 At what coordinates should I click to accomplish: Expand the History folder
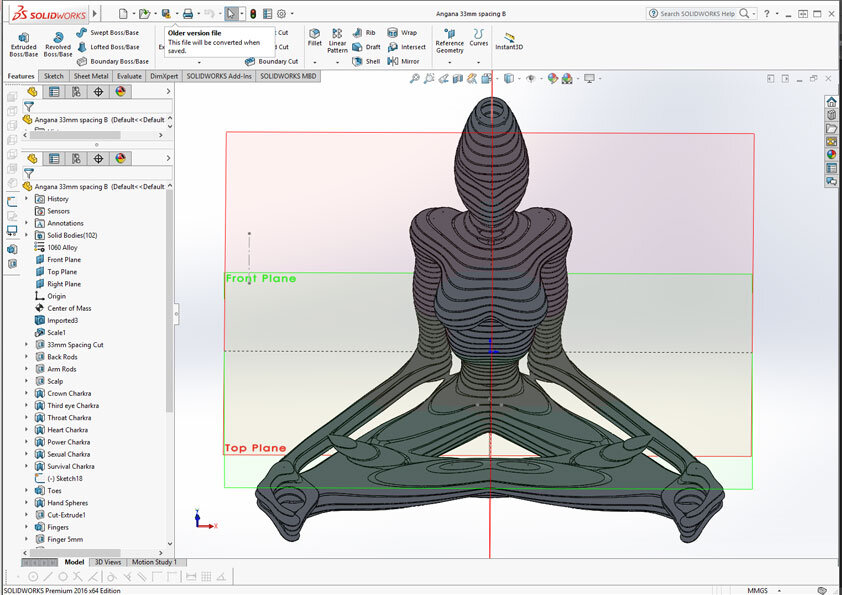tap(26, 199)
